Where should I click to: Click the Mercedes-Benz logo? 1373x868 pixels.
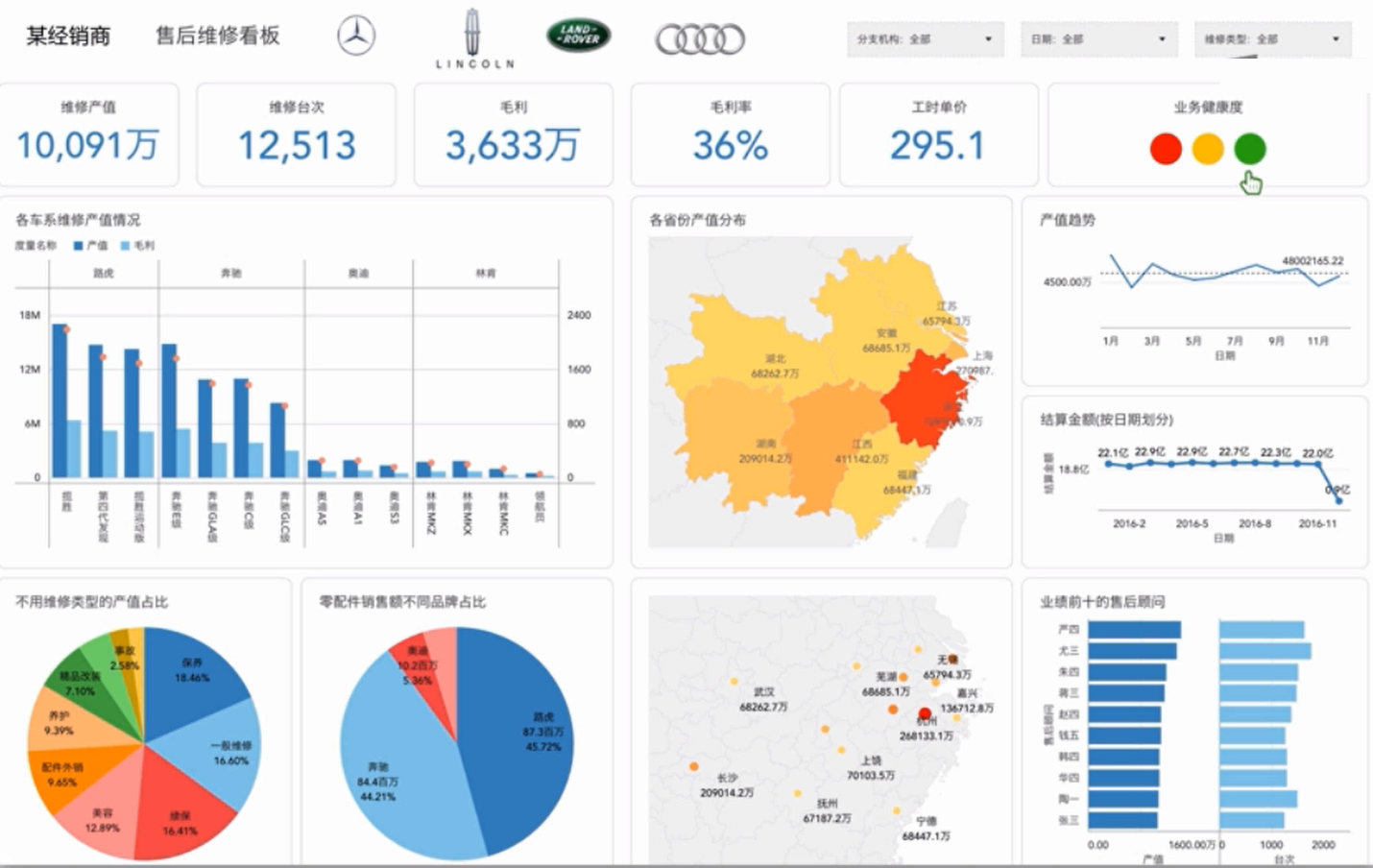(356, 36)
